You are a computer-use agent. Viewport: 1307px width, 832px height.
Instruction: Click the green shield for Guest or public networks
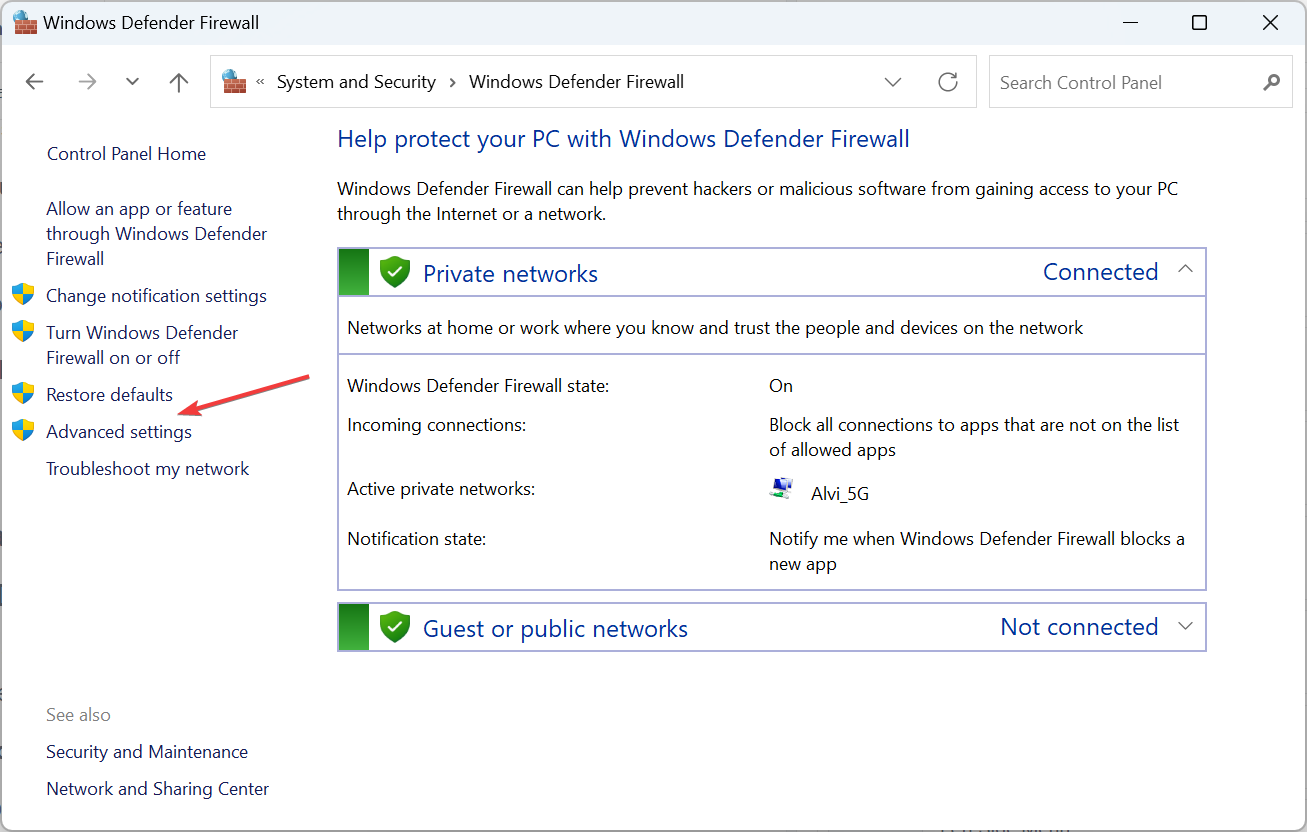pyautogui.click(x=395, y=626)
